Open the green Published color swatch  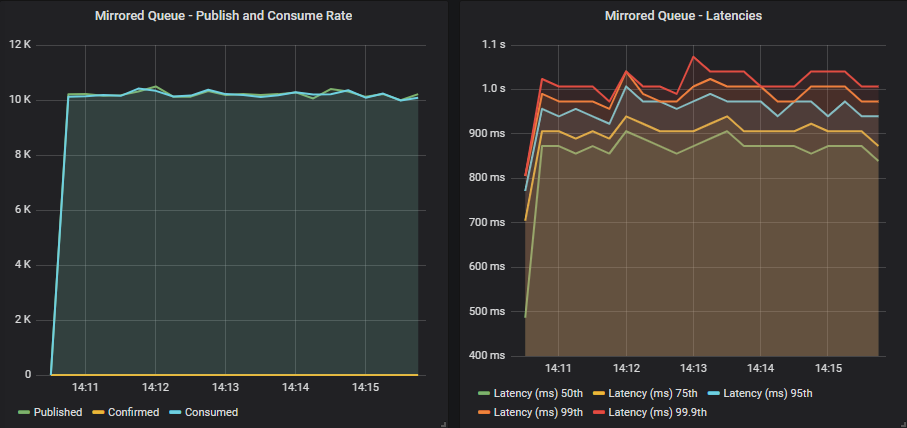24,413
